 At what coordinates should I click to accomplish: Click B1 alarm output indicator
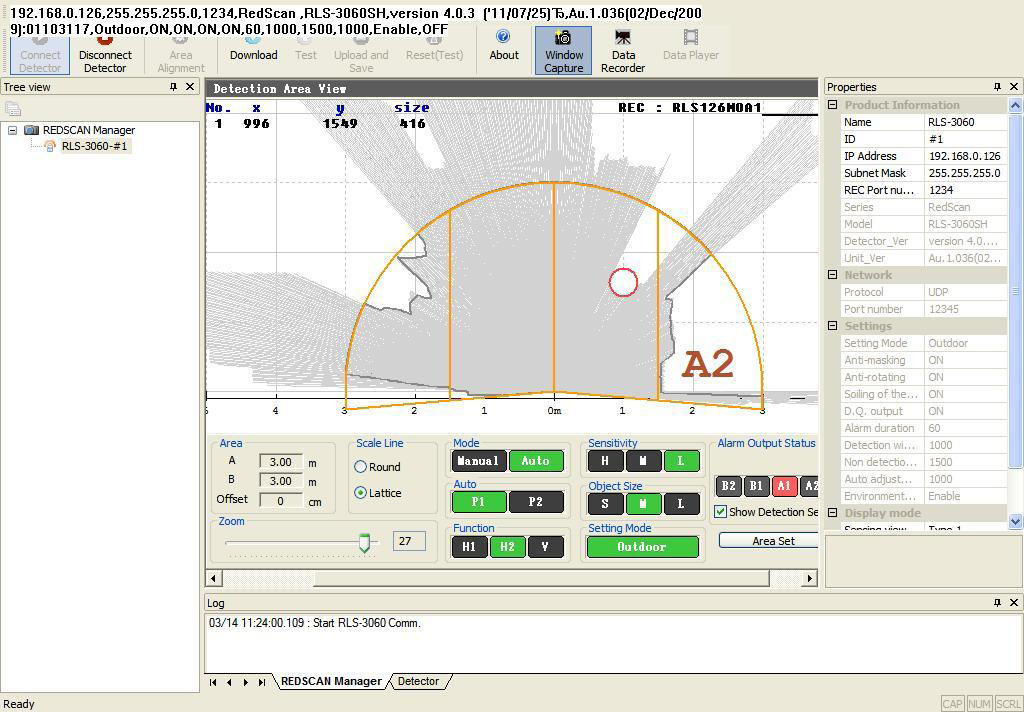click(x=756, y=486)
